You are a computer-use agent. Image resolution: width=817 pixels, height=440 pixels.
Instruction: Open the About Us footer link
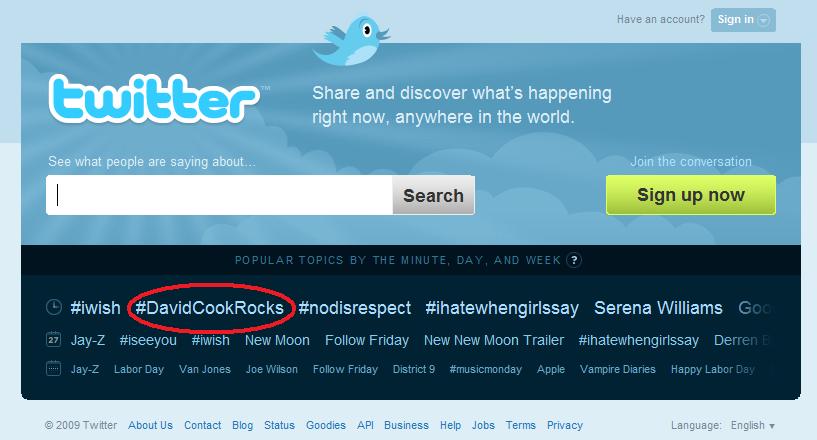point(150,425)
